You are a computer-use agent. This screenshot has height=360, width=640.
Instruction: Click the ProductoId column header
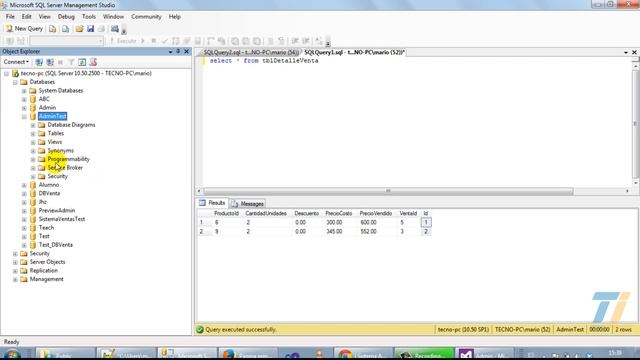[x=226, y=213]
